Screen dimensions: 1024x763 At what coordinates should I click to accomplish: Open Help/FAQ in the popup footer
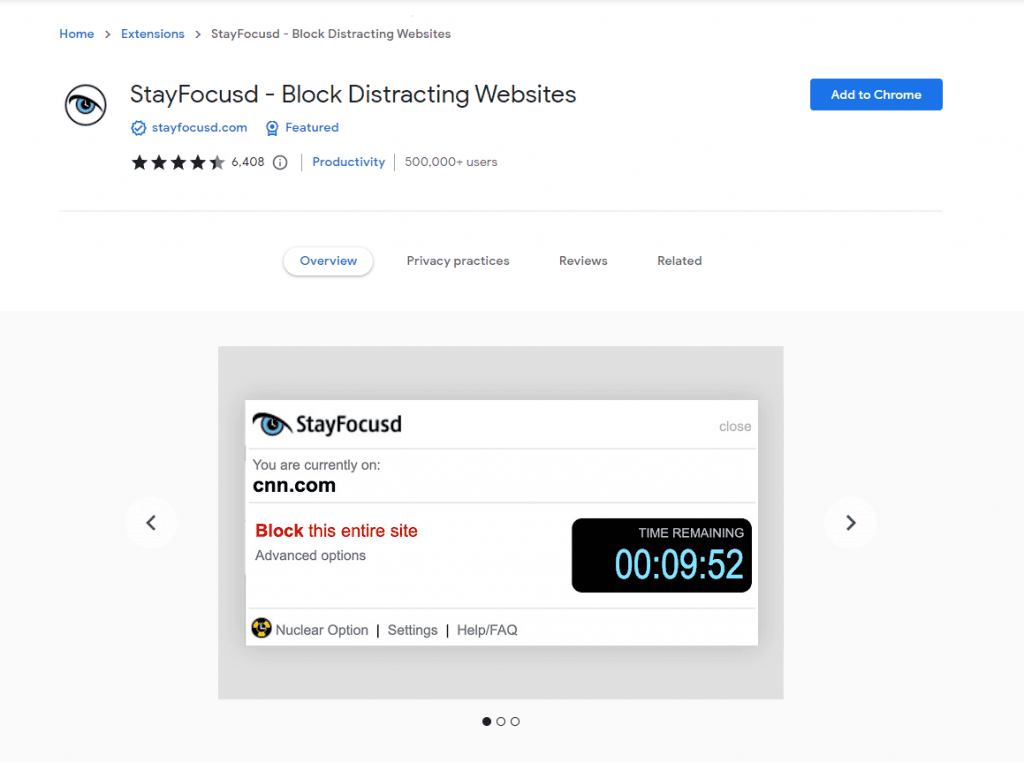coord(487,630)
